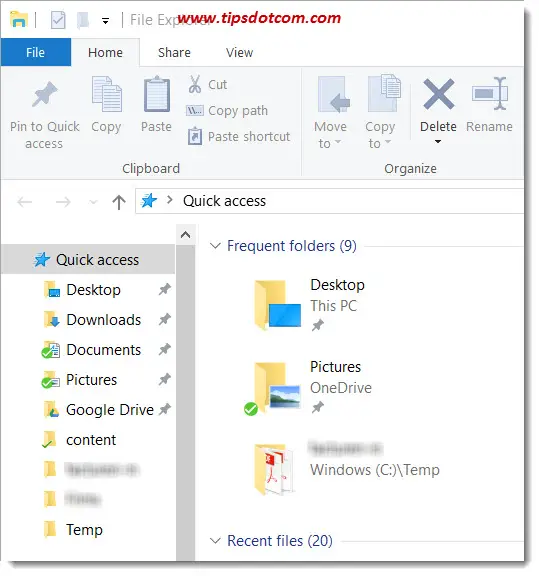
Task: Collapse the Frequent folders section
Action: point(215,246)
